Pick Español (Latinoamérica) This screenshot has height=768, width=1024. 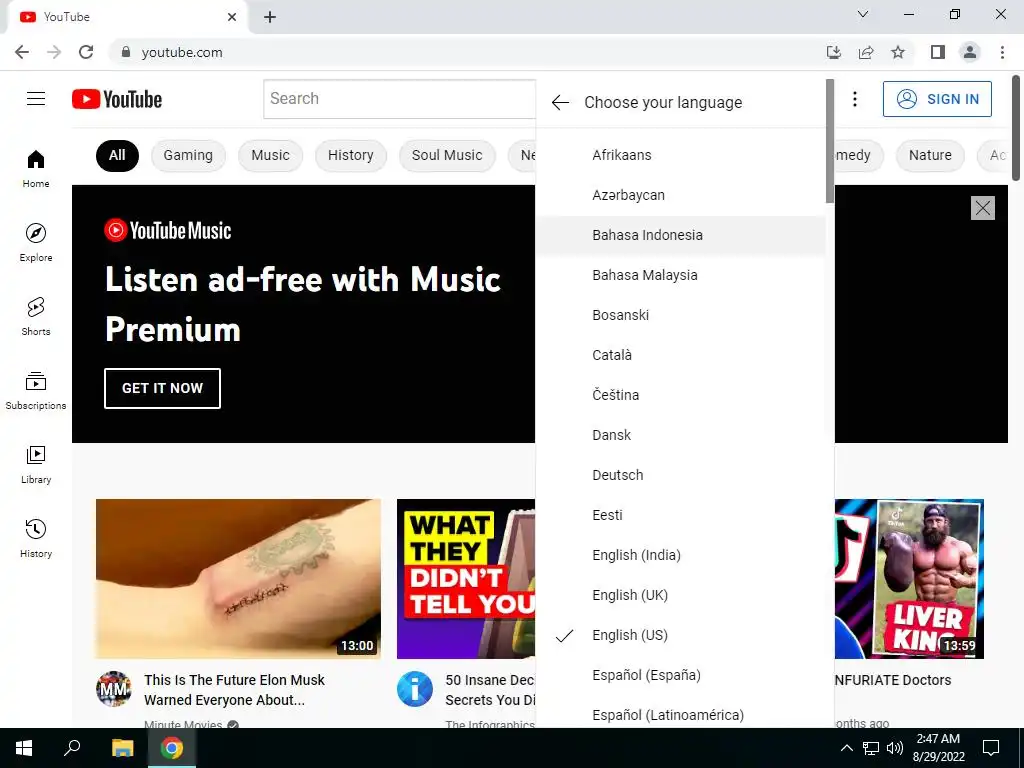click(x=680, y=715)
